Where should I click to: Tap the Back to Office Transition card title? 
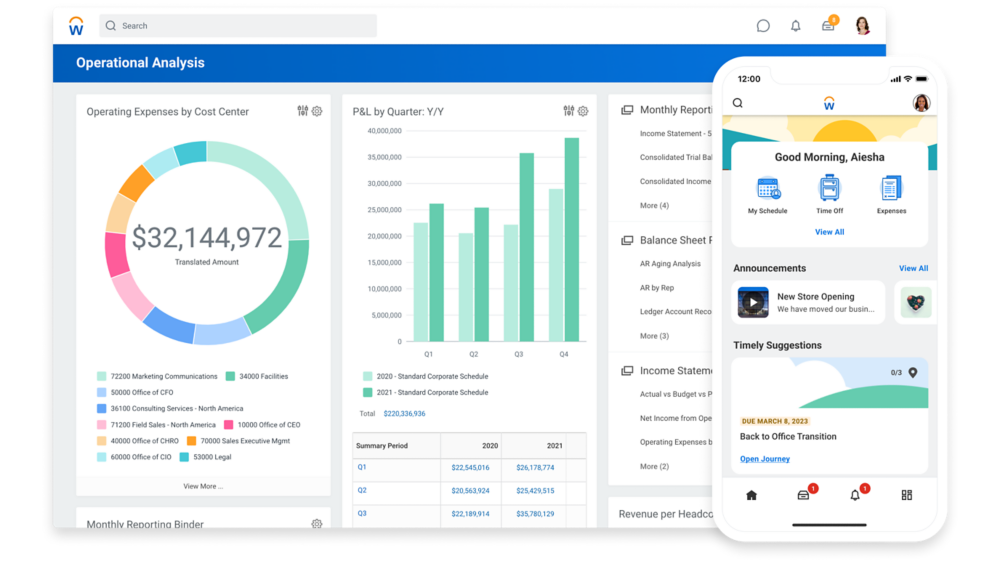pos(788,437)
